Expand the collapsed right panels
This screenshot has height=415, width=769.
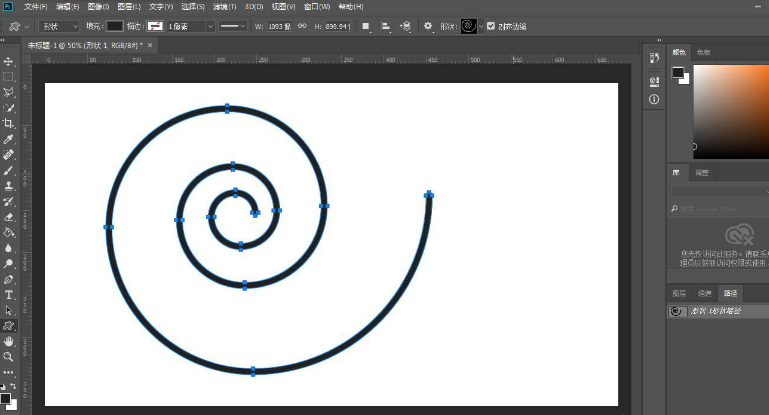(659, 40)
